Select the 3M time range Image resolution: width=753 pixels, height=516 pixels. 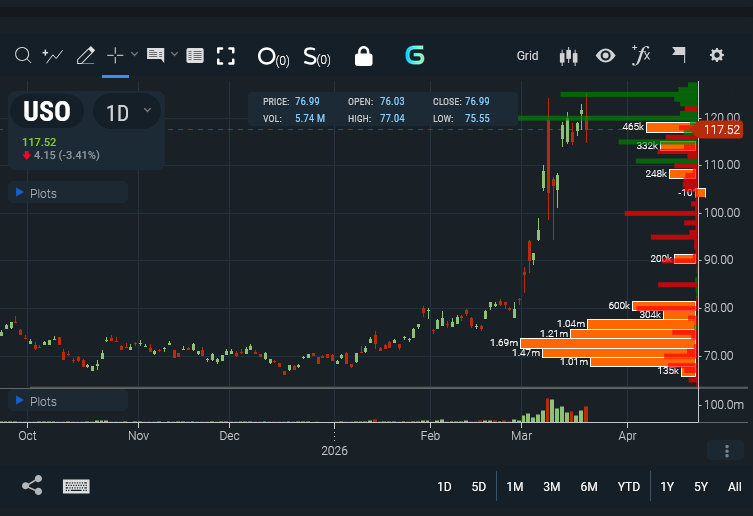[552, 487]
